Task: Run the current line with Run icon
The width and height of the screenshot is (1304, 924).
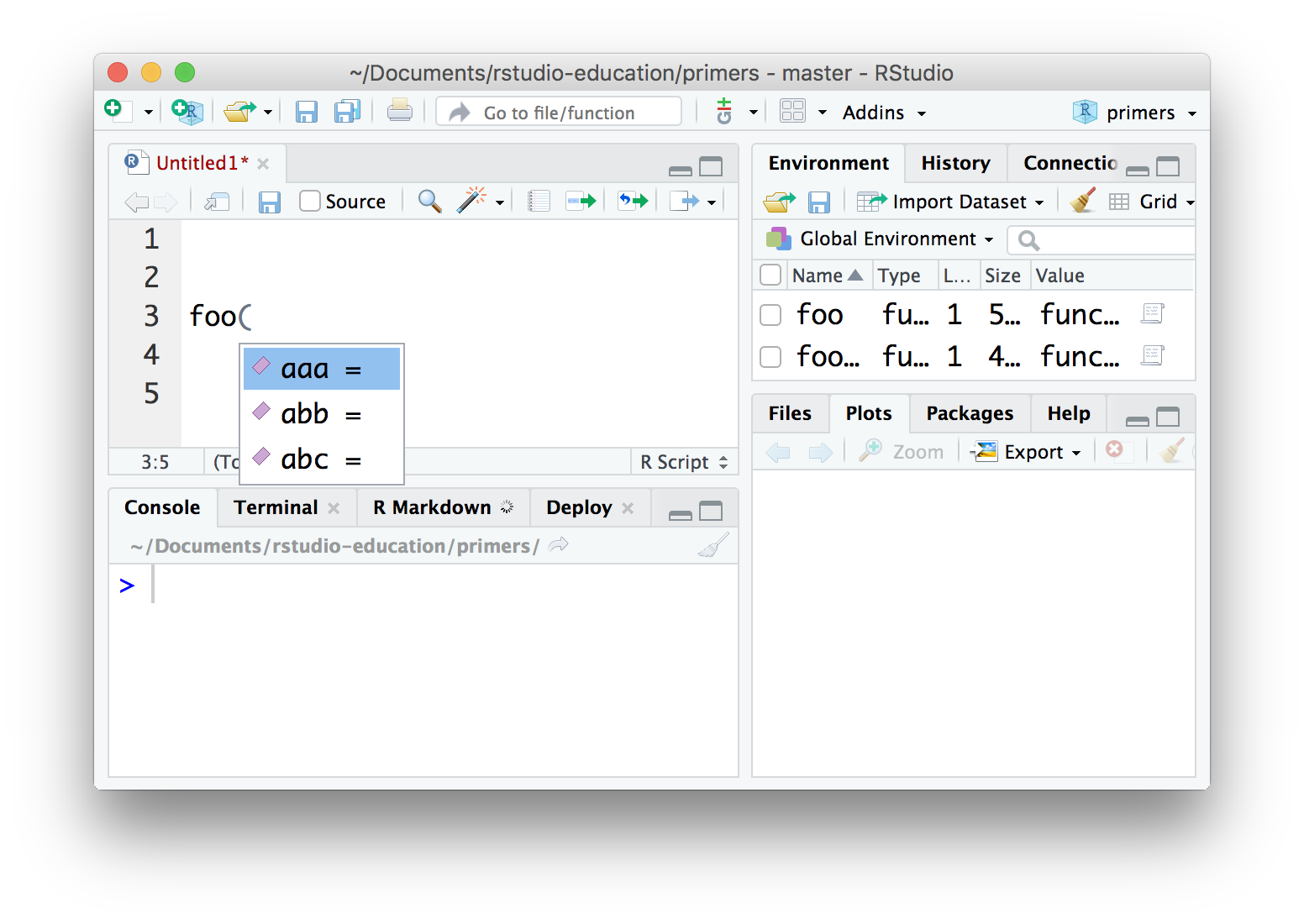Action: click(581, 202)
